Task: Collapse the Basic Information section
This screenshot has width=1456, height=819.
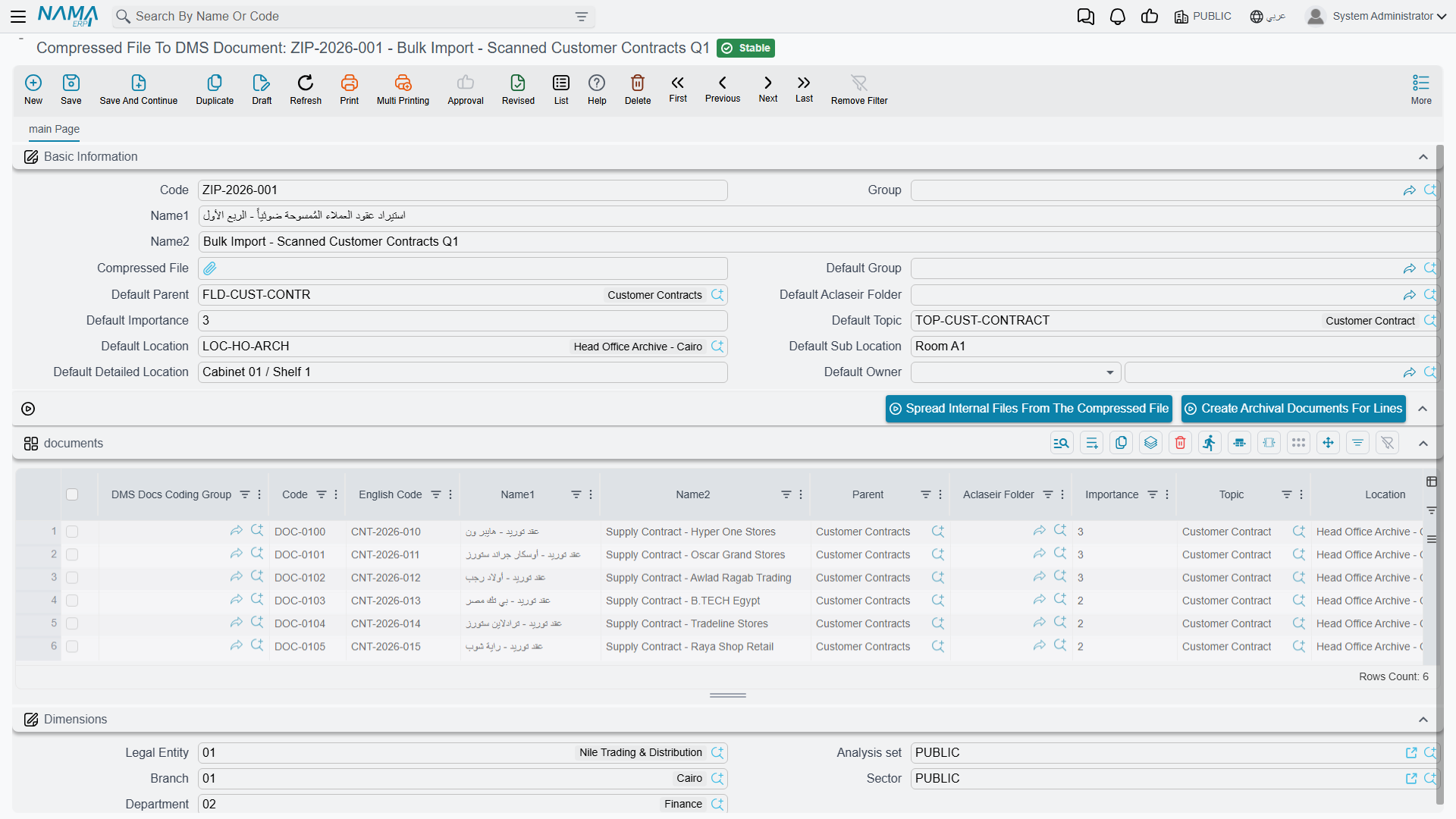Action: tap(1423, 157)
